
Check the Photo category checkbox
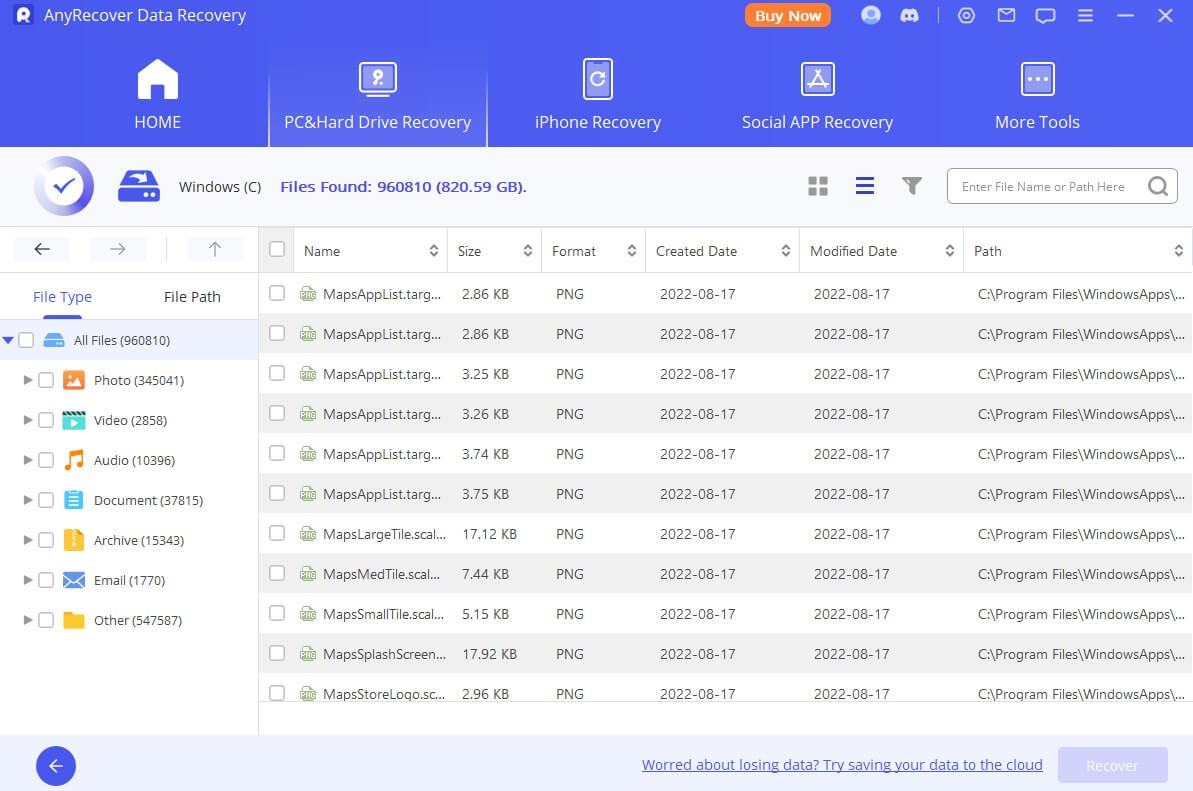coord(46,380)
